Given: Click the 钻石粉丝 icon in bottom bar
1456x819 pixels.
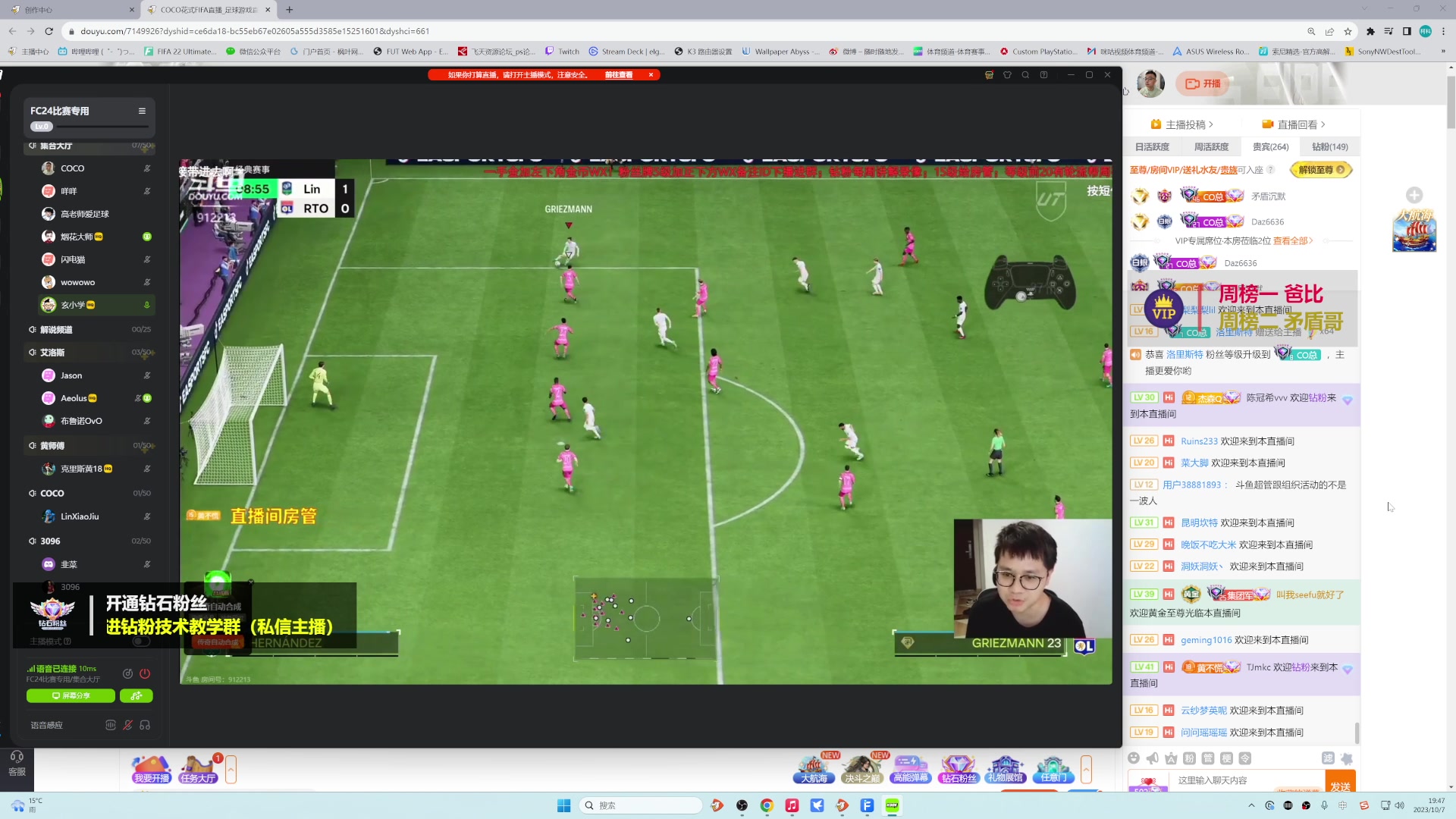Looking at the screenshot, I should coord(959,769).
